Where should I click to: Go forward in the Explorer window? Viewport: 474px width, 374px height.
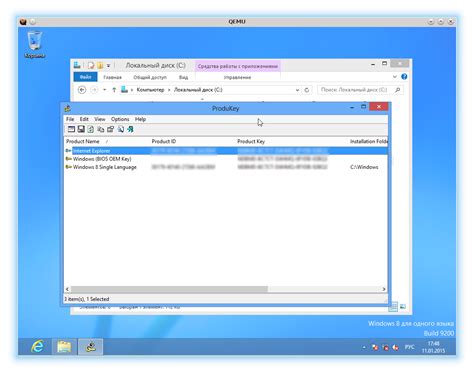click(x=94, y=90)
